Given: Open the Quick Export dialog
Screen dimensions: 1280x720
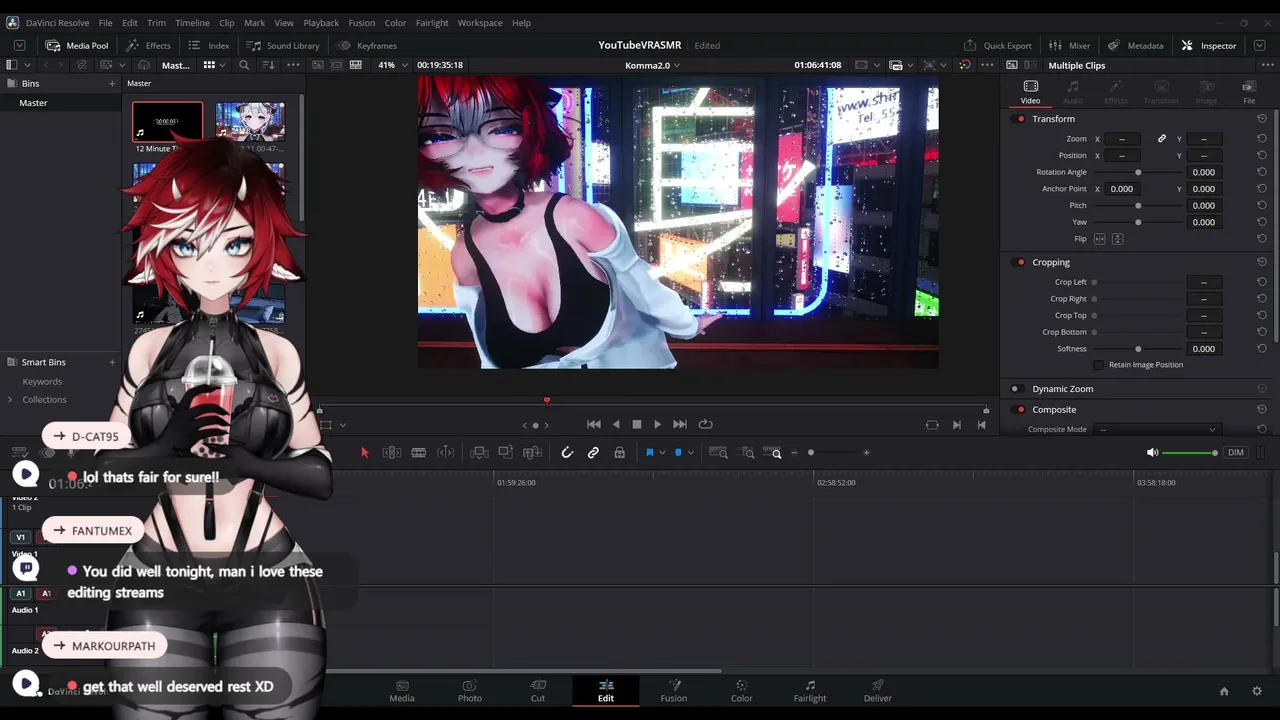Looking at the screenshot, I should point(997,45).
